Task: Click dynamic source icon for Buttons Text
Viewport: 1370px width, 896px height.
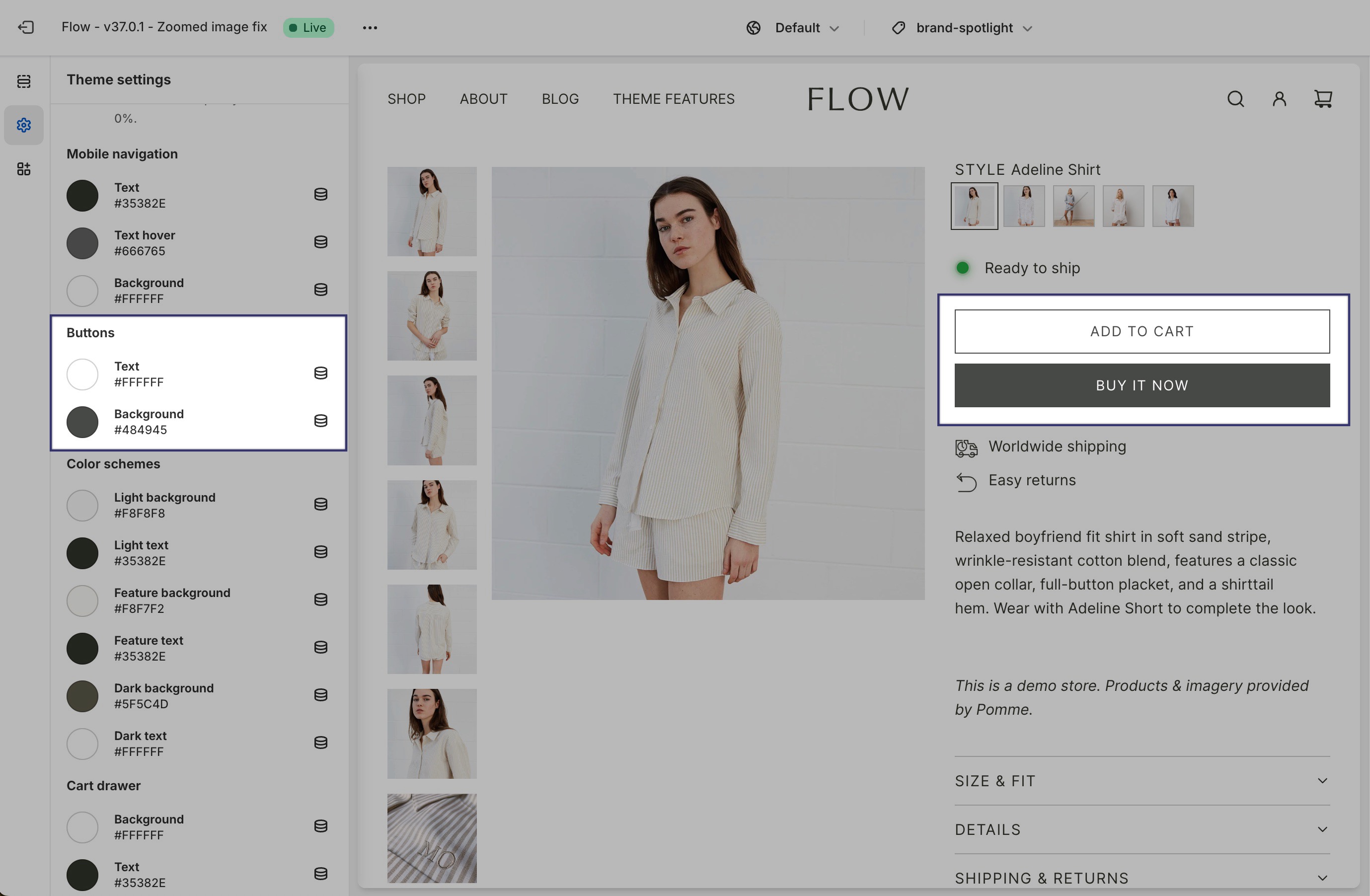Action: 320,373
